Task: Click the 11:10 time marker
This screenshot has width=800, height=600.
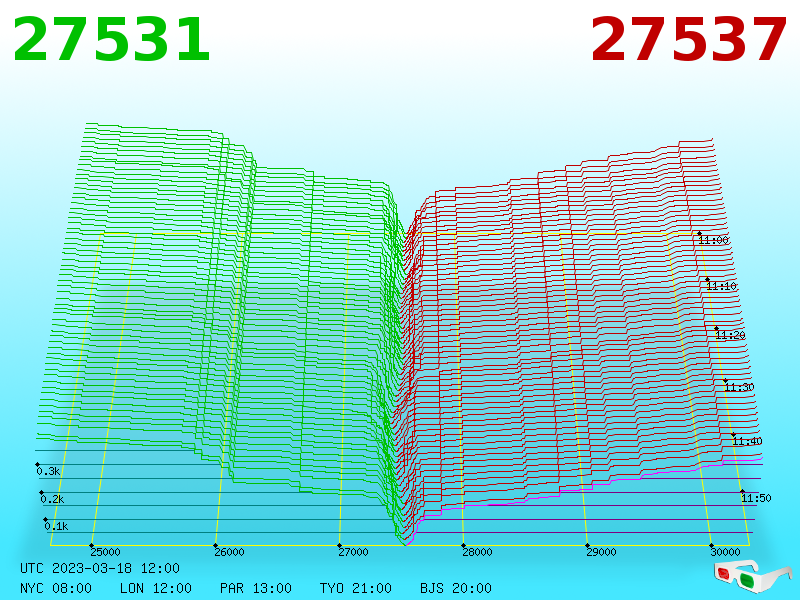Action: point(721,286)
